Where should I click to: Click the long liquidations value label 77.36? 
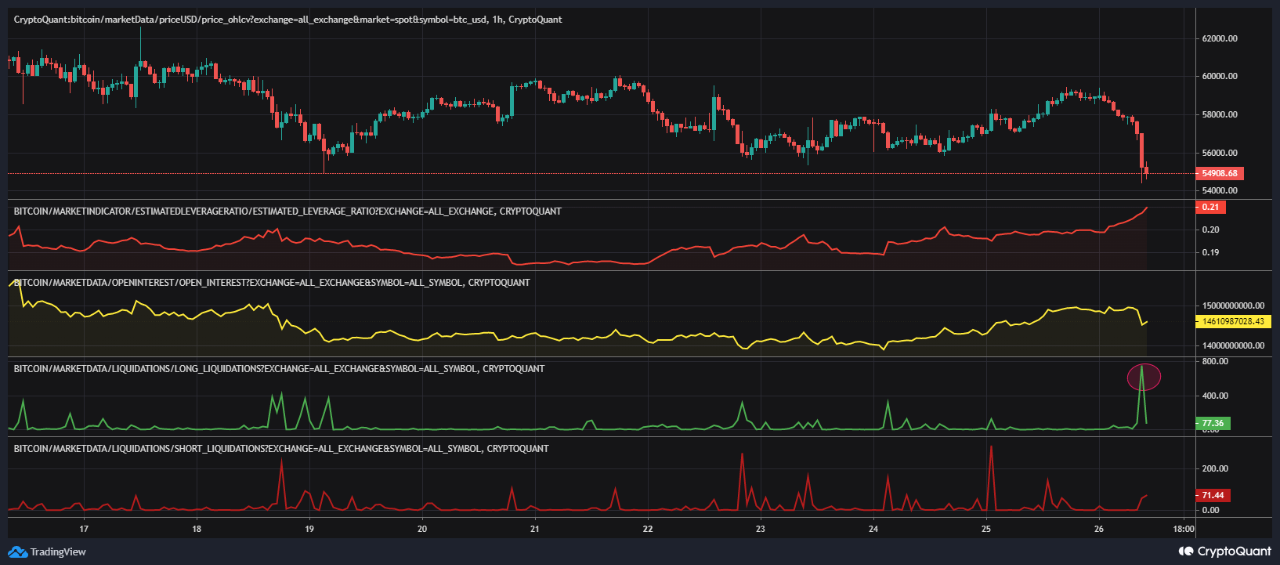pos(1213,424)
